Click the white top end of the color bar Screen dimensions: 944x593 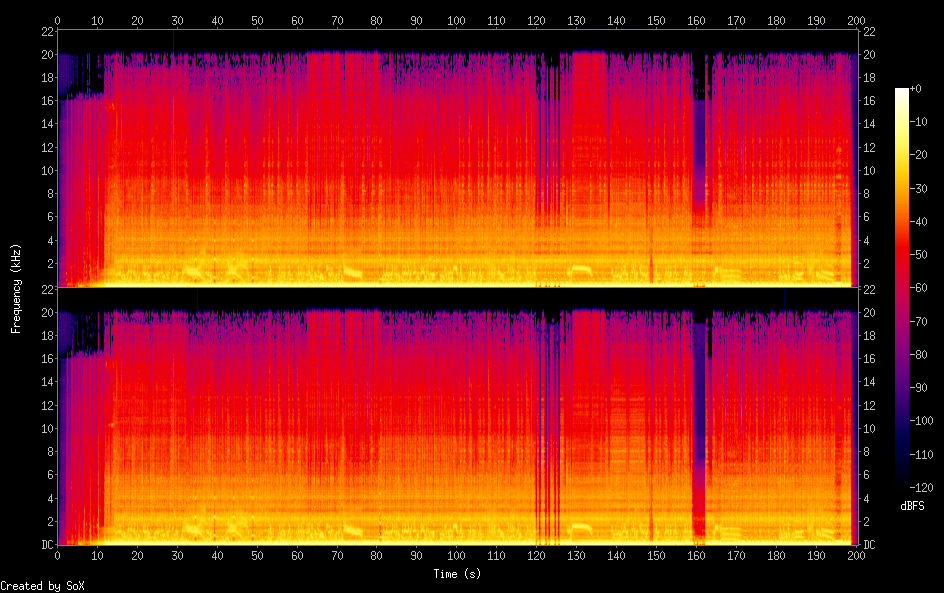pyautogui.click(x=902, y=92)
